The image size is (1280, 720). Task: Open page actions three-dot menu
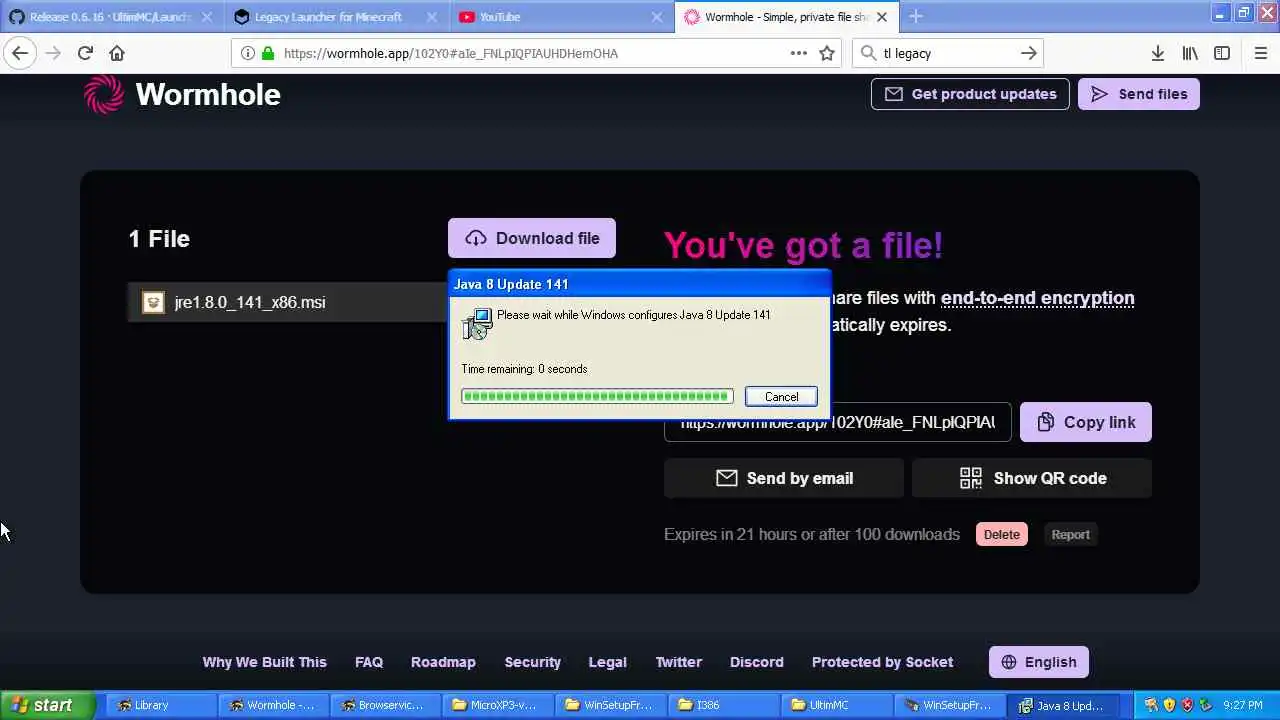tap(798, 53)
